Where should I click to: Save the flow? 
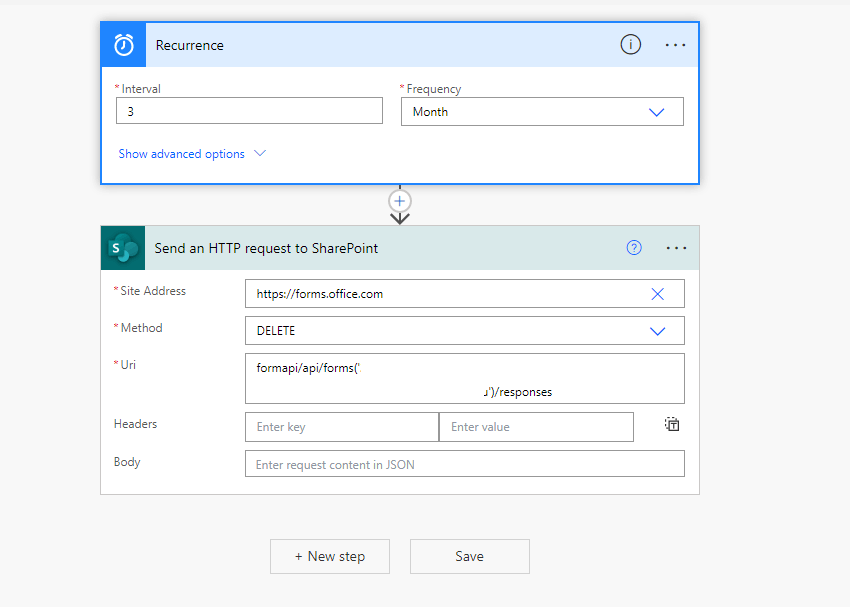pos(469,556)
